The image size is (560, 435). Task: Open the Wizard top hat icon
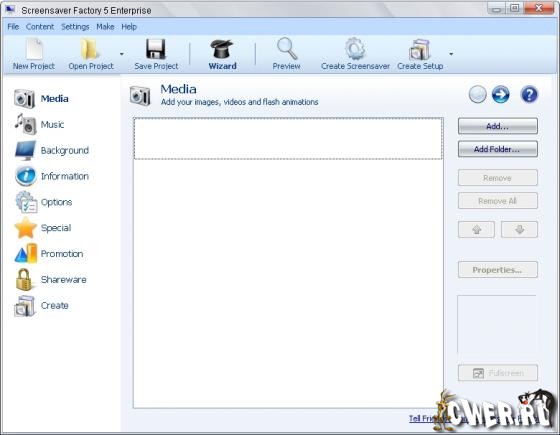coord(222,49)
